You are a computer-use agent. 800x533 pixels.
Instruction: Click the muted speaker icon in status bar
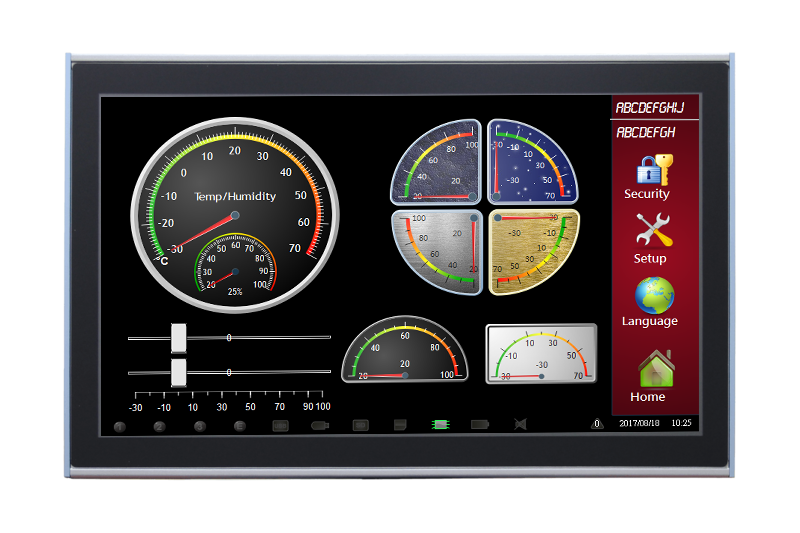[x=520, y=424]
